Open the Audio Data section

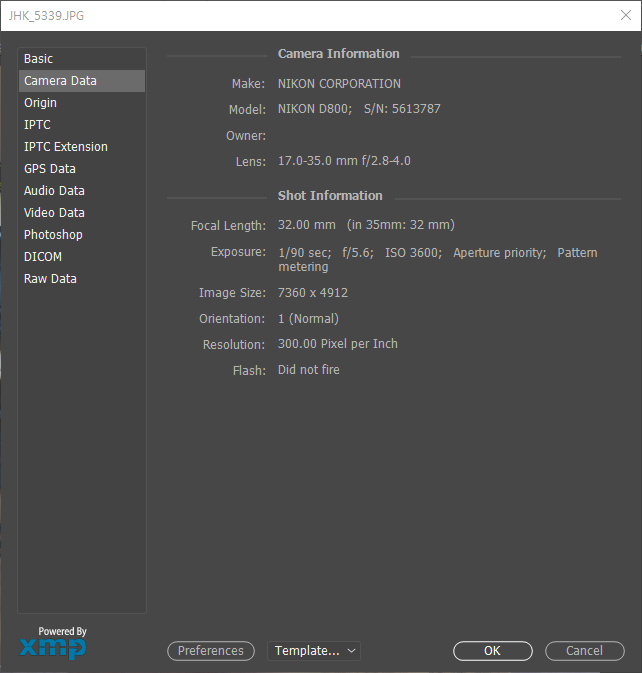tap(82, 191)
